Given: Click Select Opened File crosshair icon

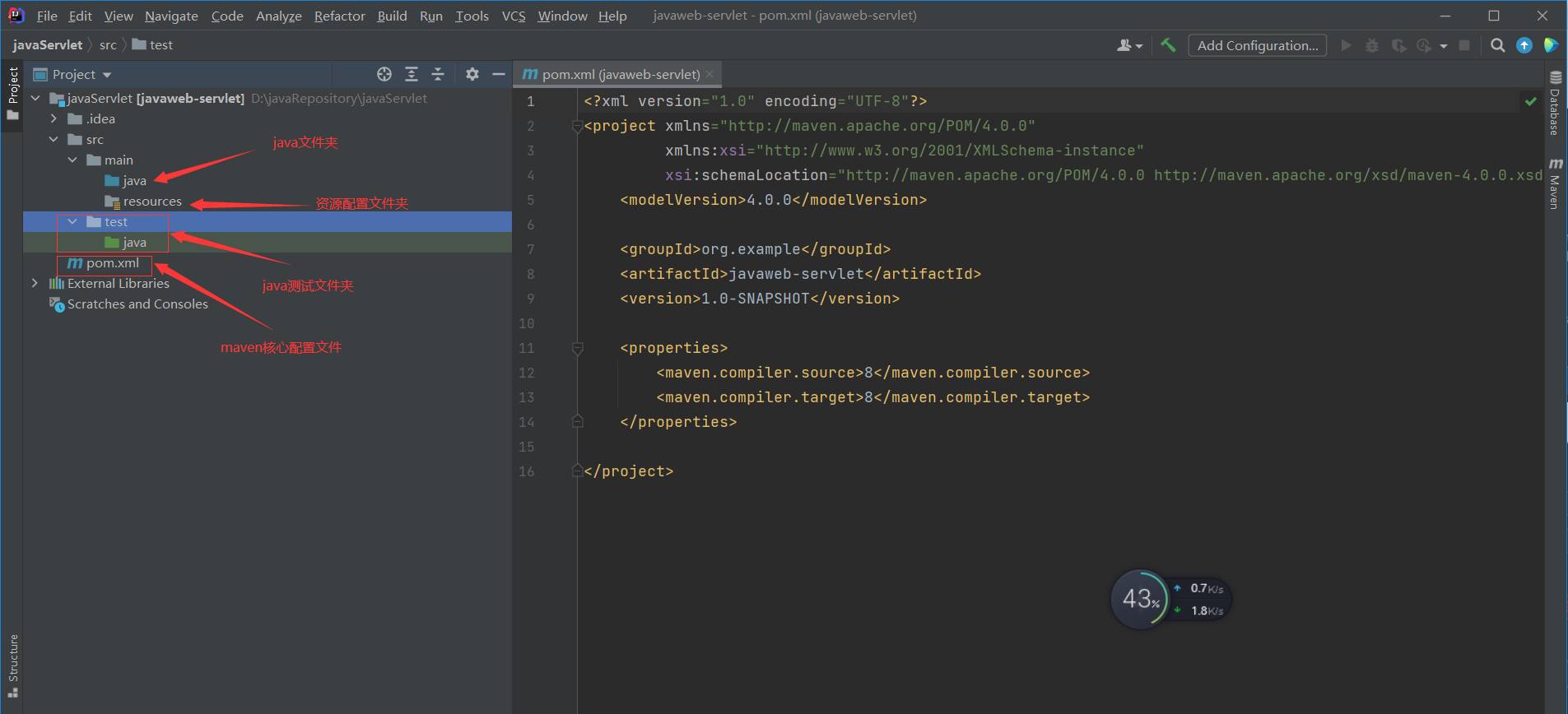Looking at the screenshot, I should pos(384,74).
